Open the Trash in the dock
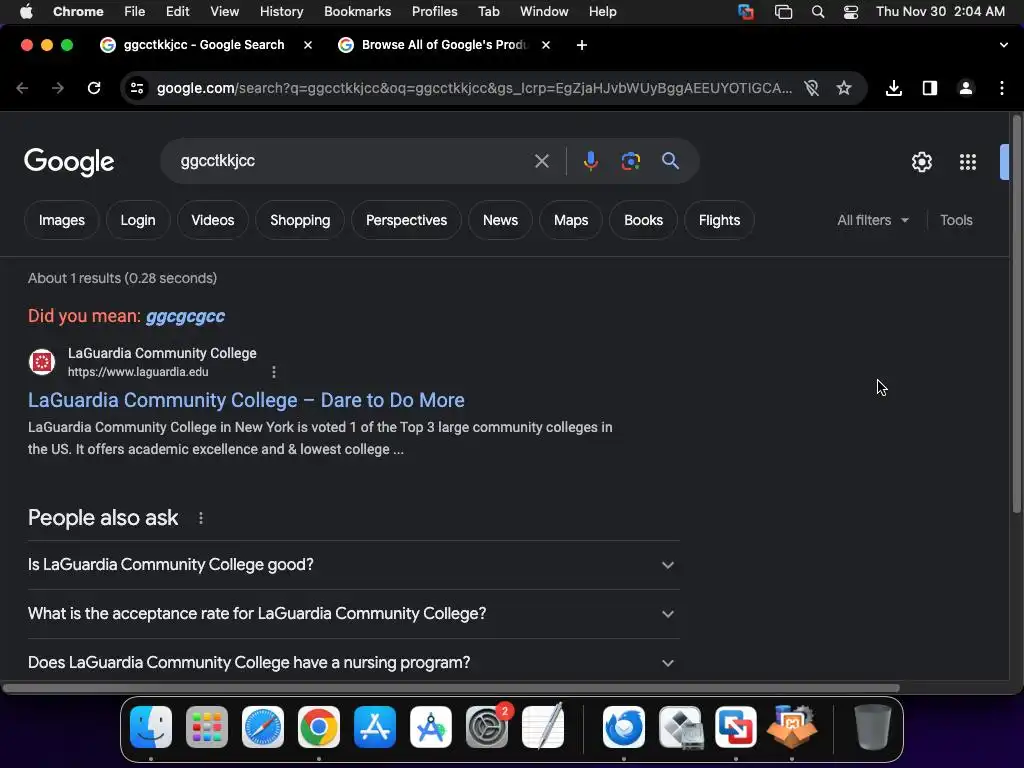The image size is (1024, 768). [x=872, y=727]
